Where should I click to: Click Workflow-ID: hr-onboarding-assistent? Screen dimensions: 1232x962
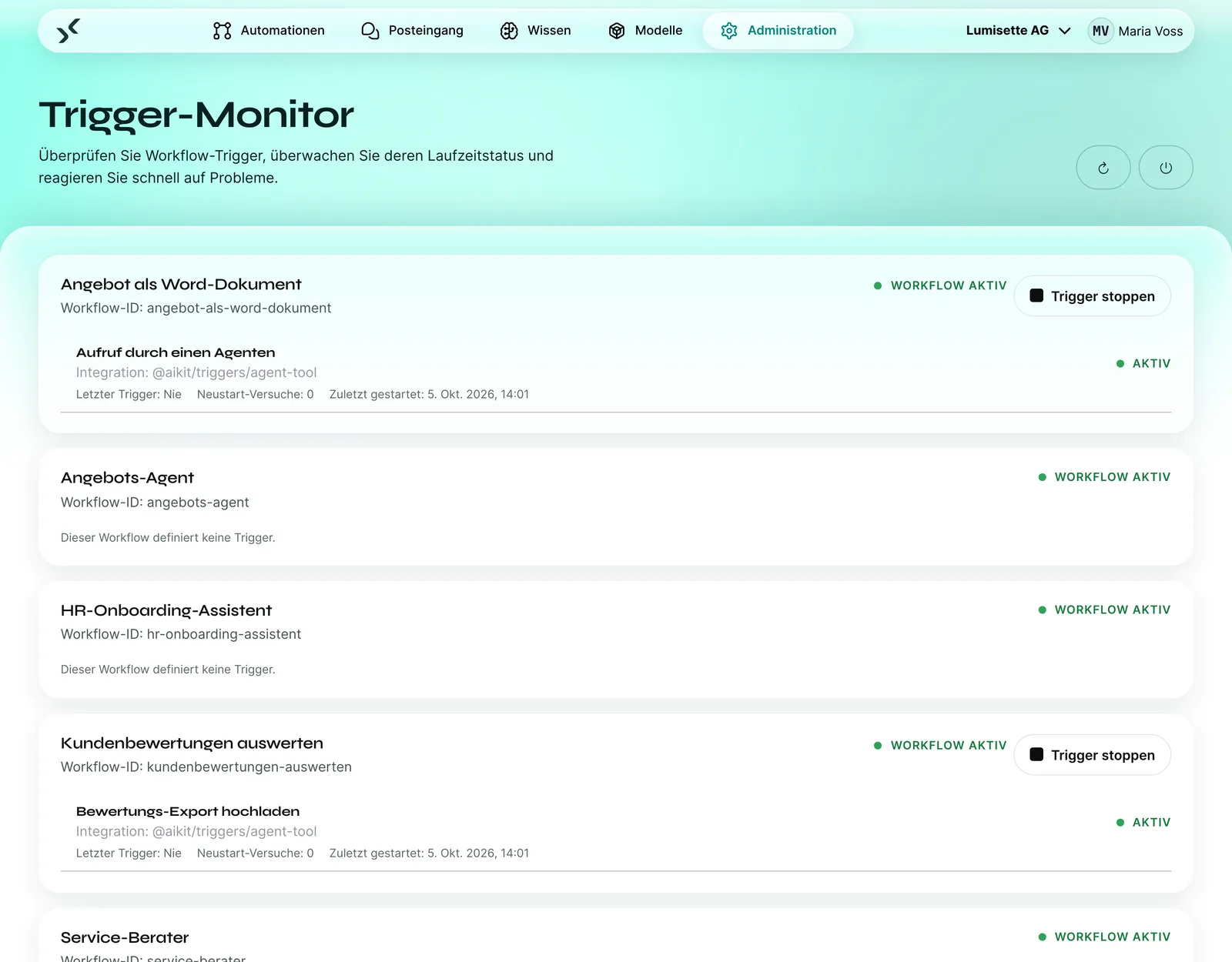click(x=181, y=634)
